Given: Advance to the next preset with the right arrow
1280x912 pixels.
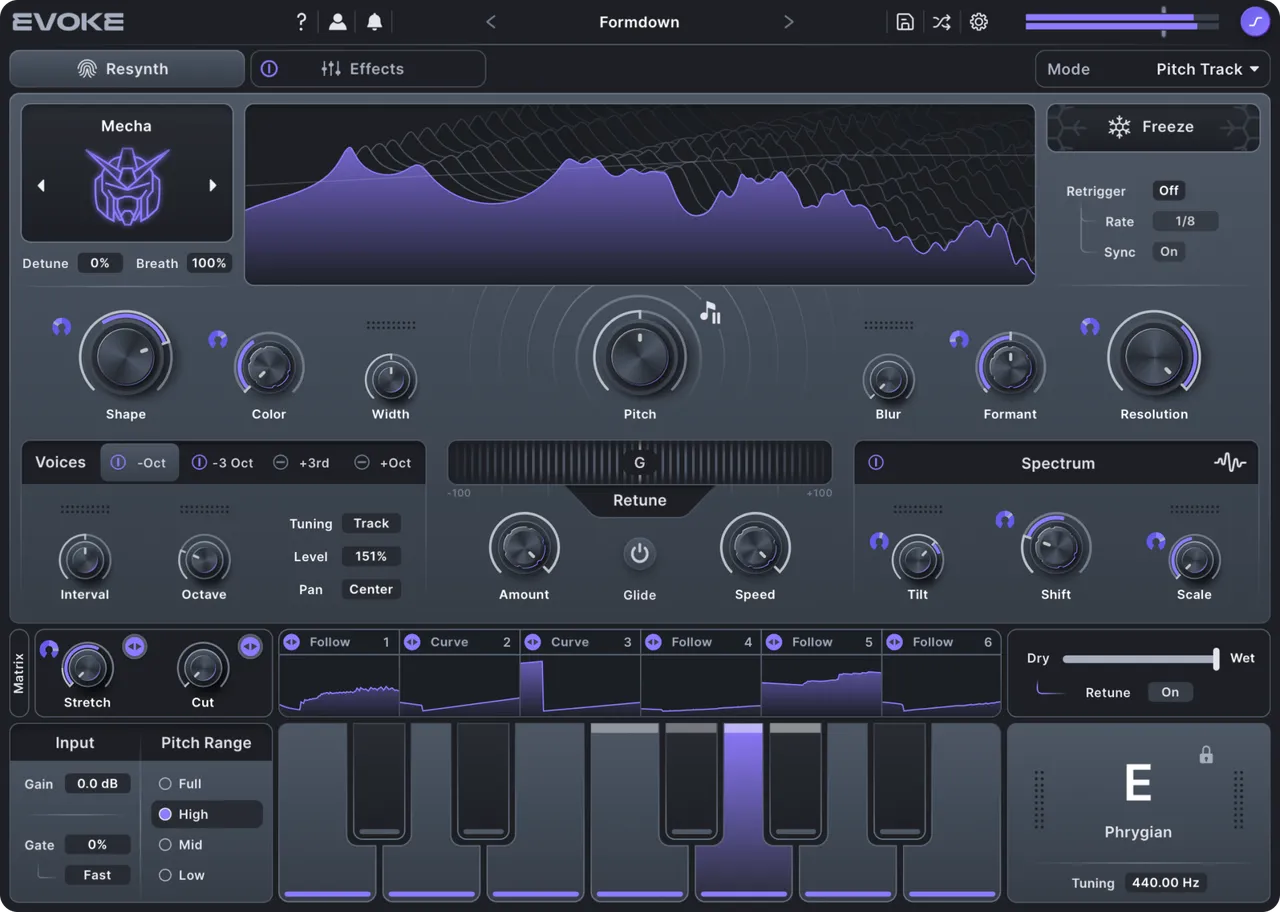Looking at the screenshot, I should pos(788,21).
